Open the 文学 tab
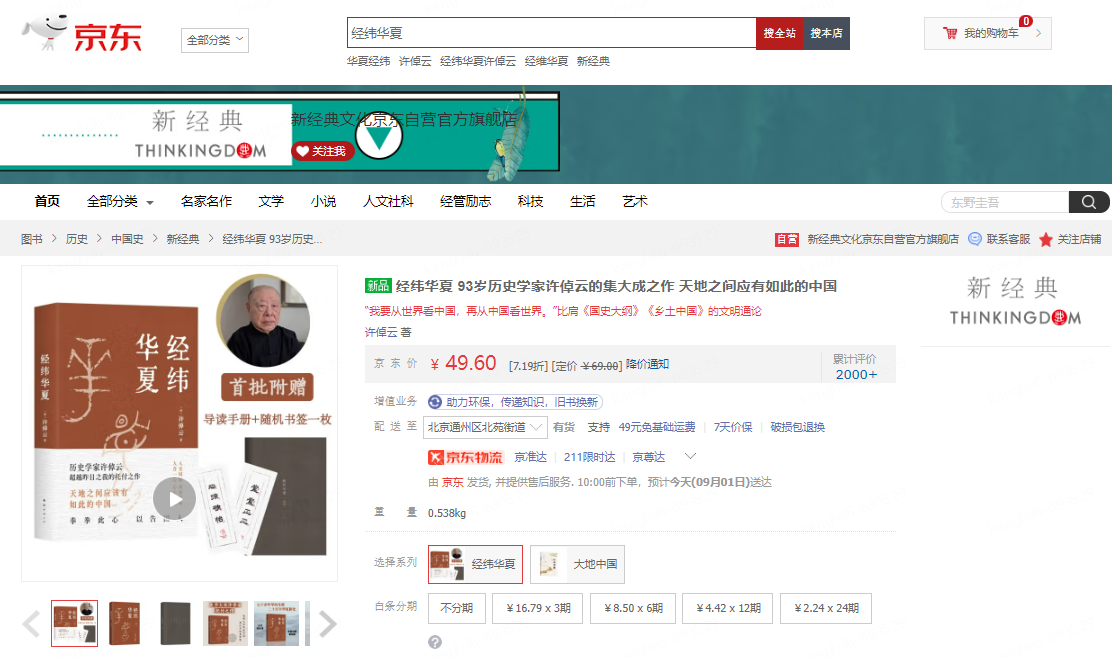The width and height of the screenshot is (1112, 658). [271, 201]
